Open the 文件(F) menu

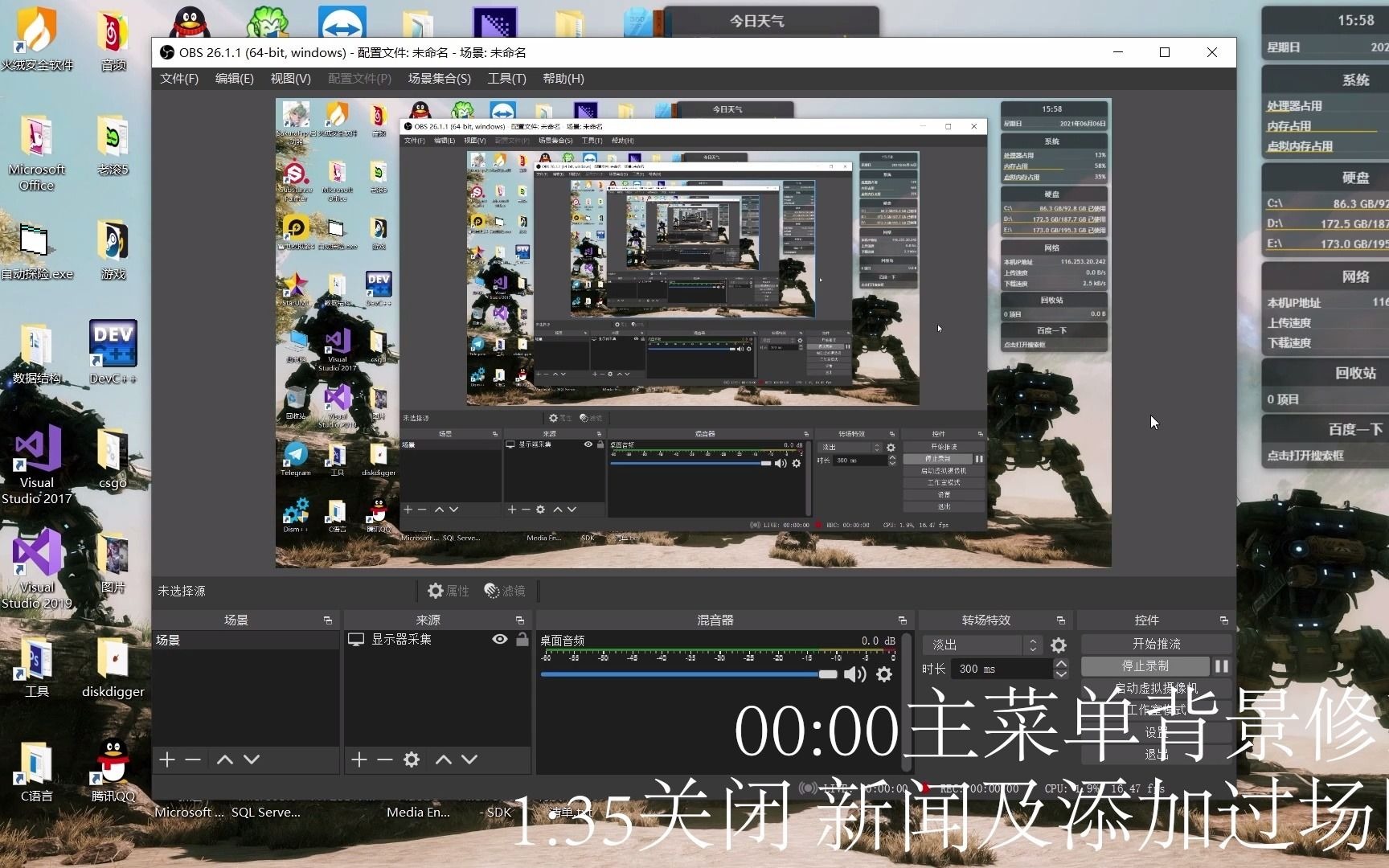click(179, 79)
